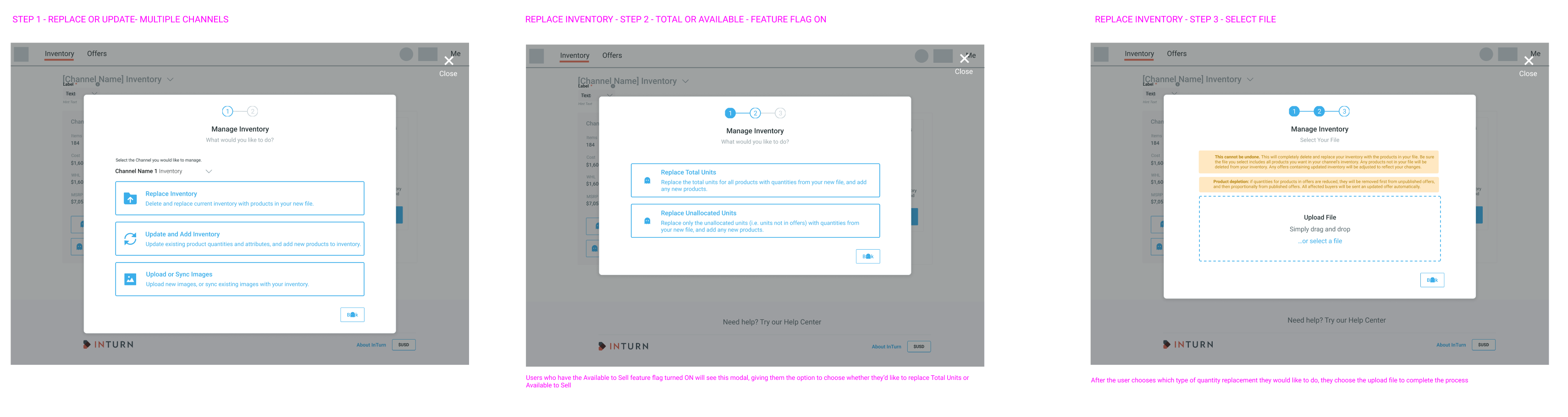This screenshot has width=1568, height=417.
Task: Click the Upload File drop zone heading
Action: point(1320,217)
